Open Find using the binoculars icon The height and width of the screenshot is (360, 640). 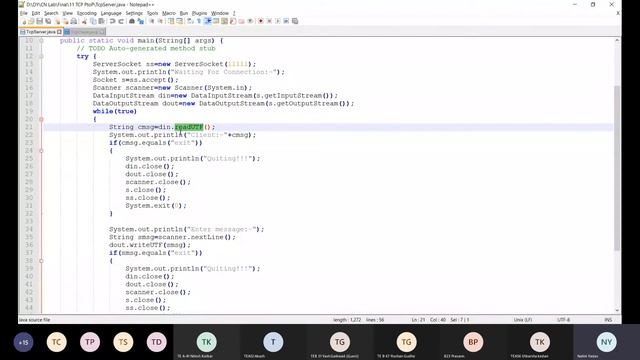131,21
